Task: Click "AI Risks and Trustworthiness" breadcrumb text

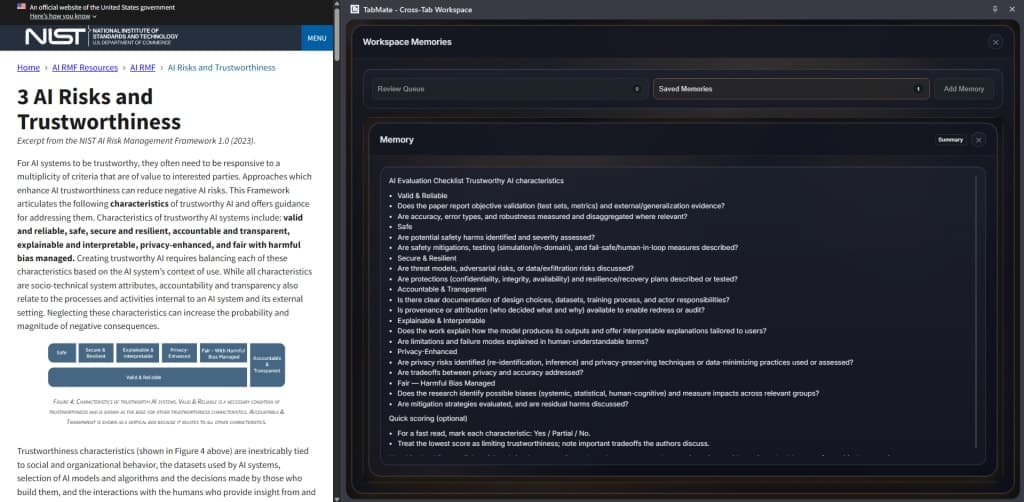Action: click(x=221, y=67)
